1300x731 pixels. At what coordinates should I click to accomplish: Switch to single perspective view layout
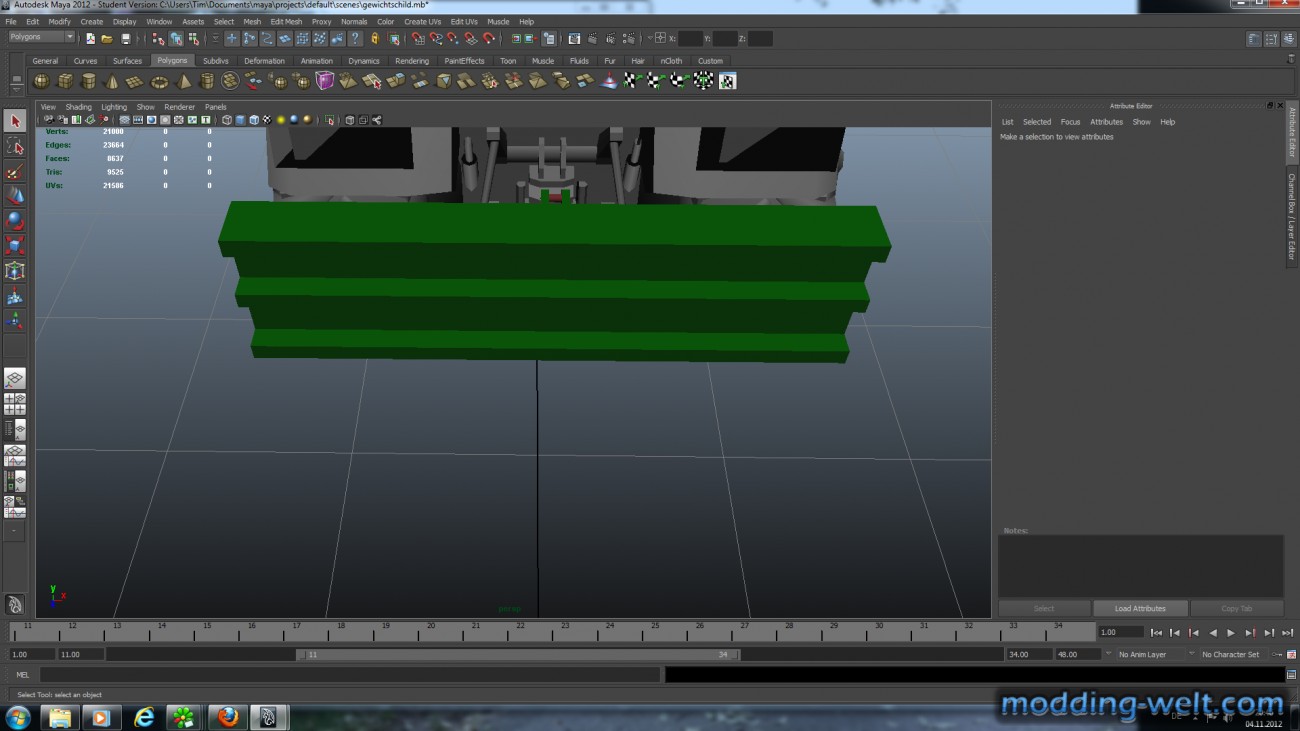(x=15, y=379)
